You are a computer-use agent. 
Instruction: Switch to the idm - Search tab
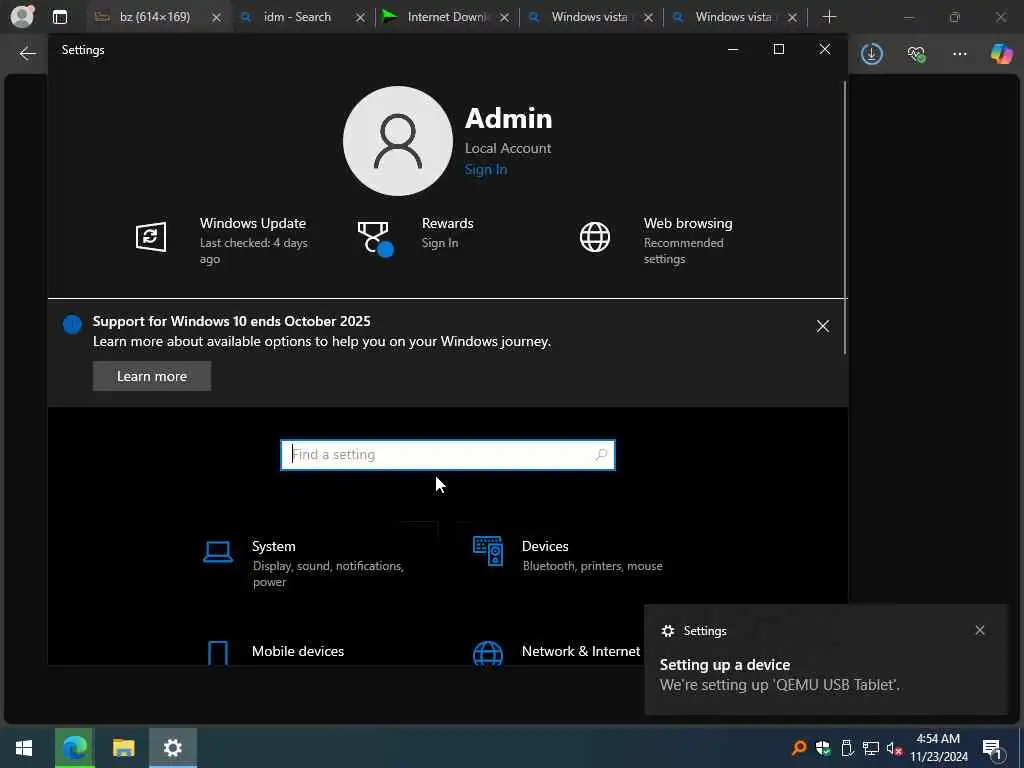point(297,17)
